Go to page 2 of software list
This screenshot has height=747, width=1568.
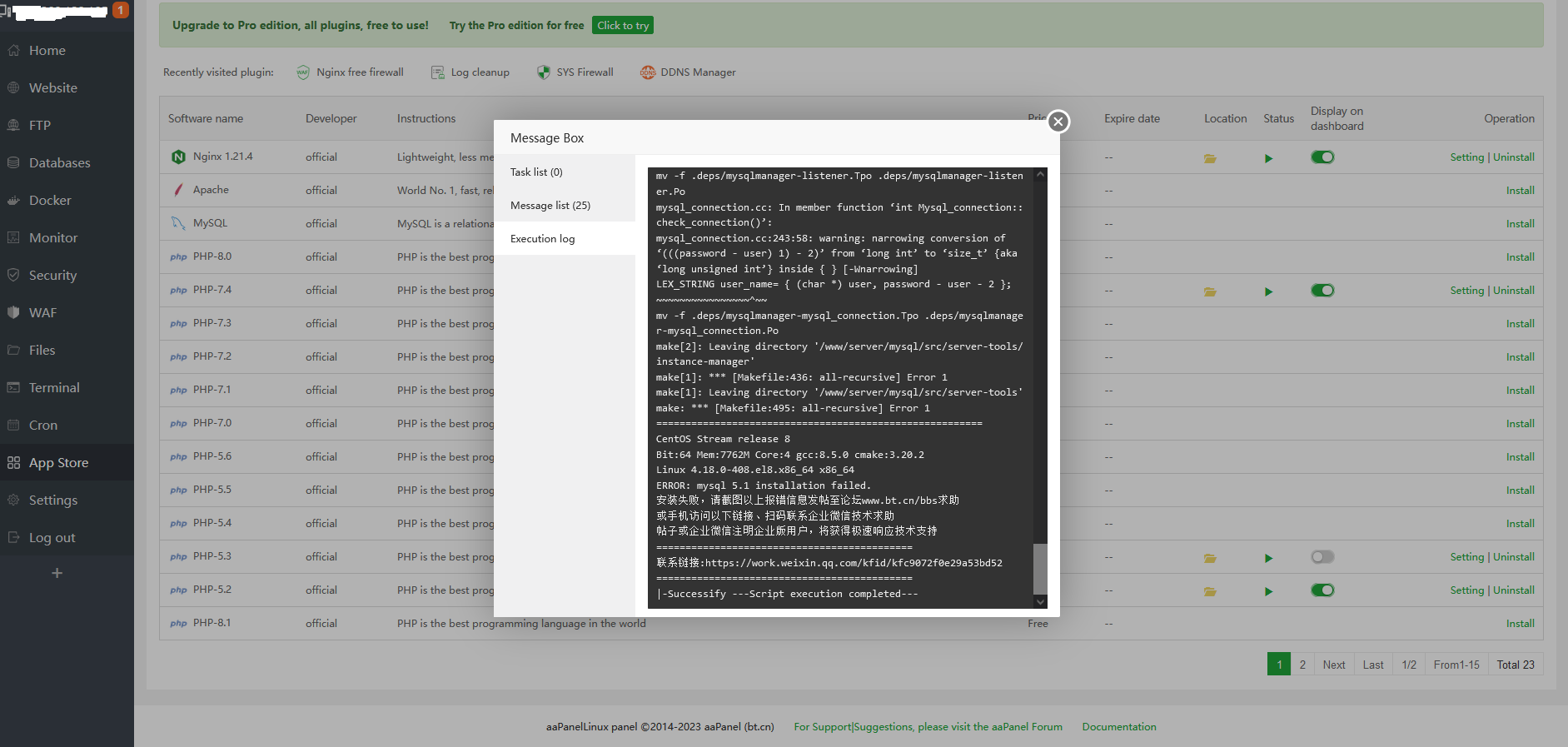(1302, 665)
